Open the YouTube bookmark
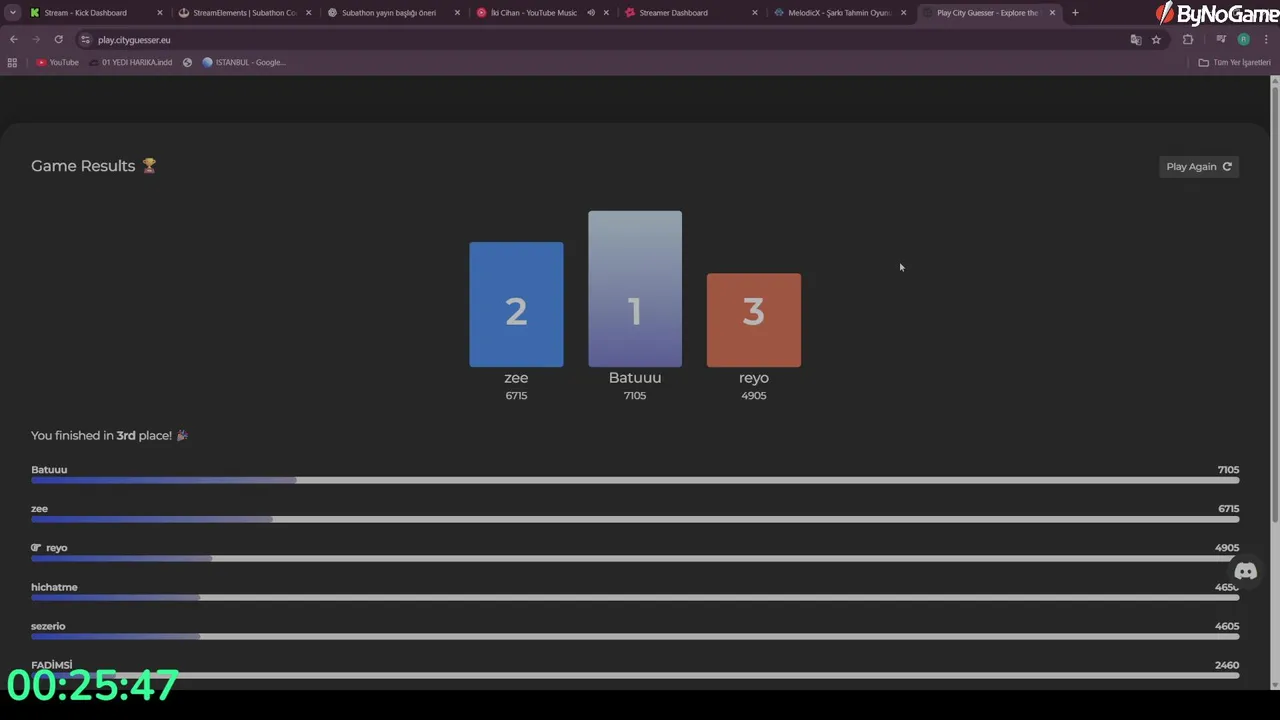This screenshot has width=1280, height=720. [57, 62]
